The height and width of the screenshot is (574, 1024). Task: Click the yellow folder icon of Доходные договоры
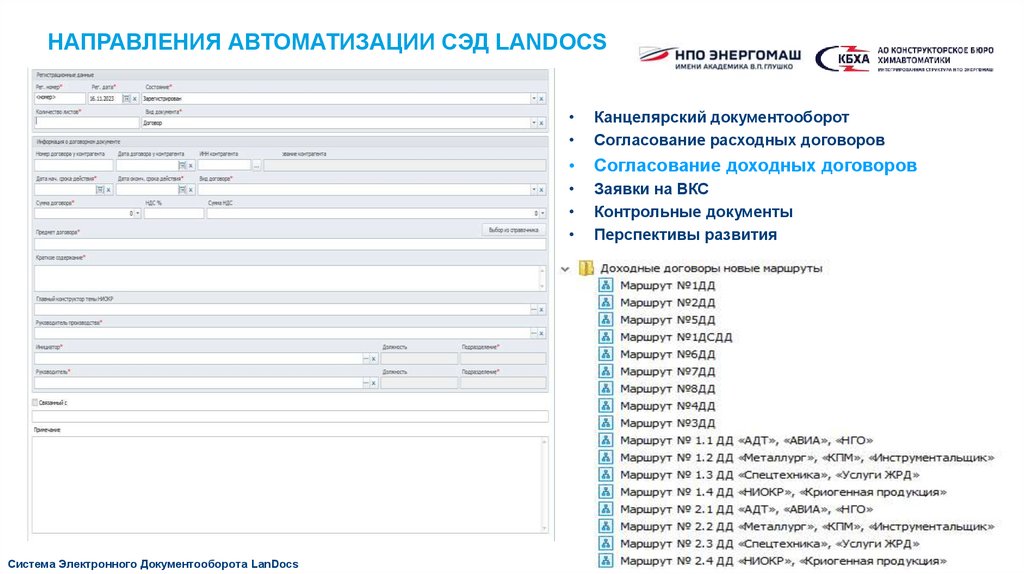click(x=587, y=268)
